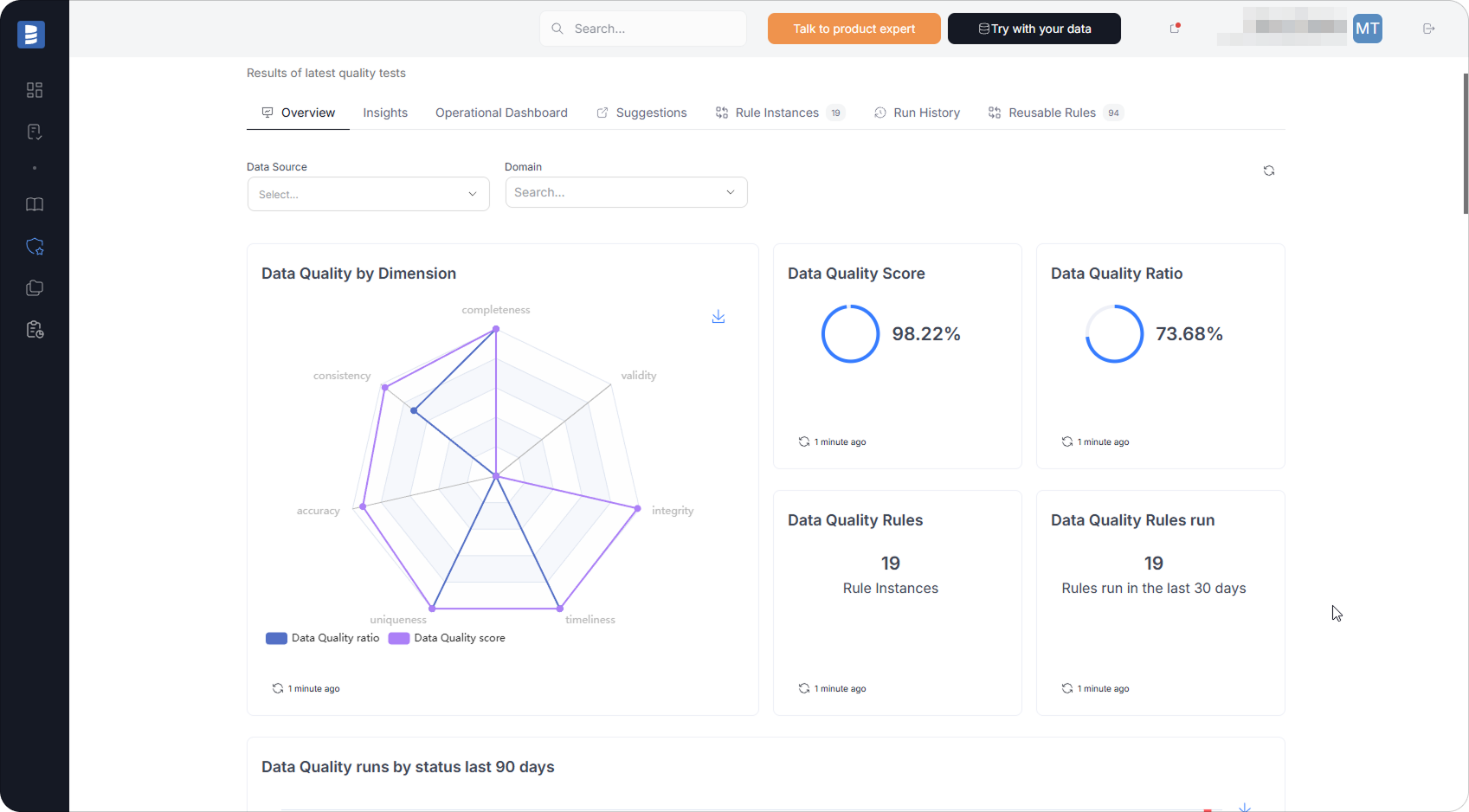Open the Glossary book icon in the sidebar
The width and height of the screenshot is (1469, 812).
(35, 204)
